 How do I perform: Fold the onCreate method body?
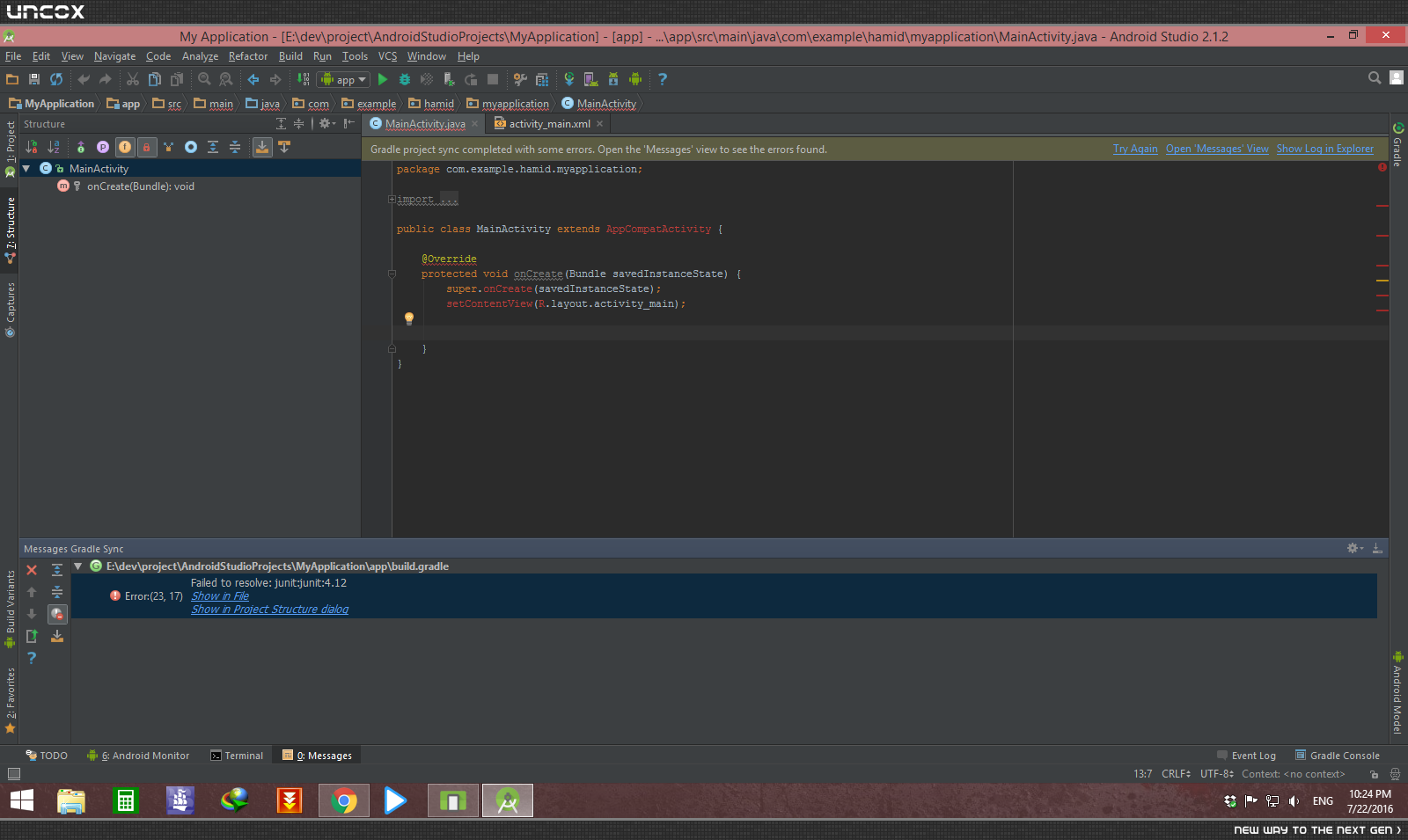click(392, 274)
